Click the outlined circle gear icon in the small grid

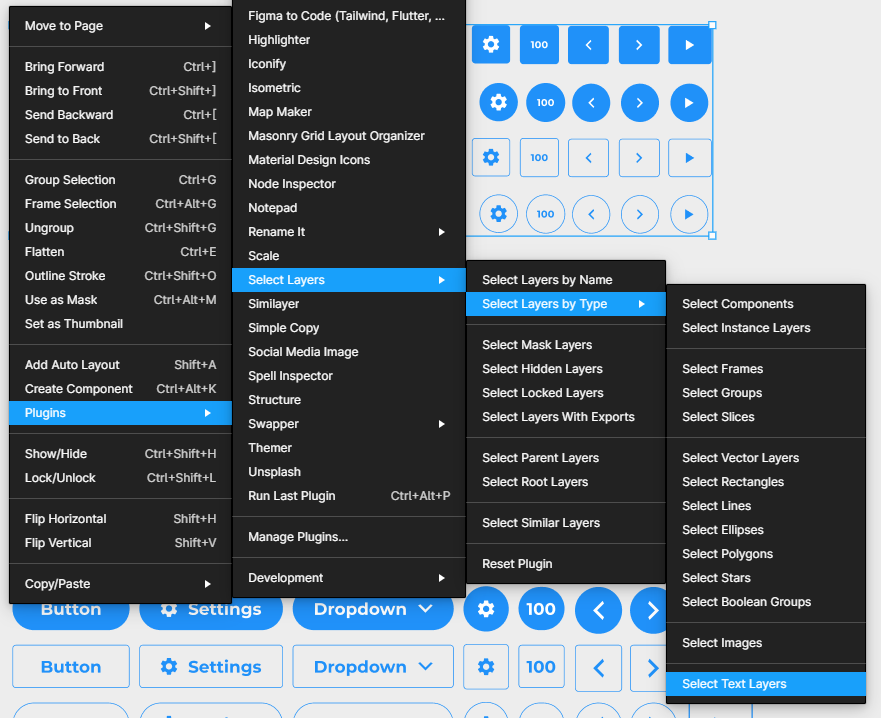point(498,214)
